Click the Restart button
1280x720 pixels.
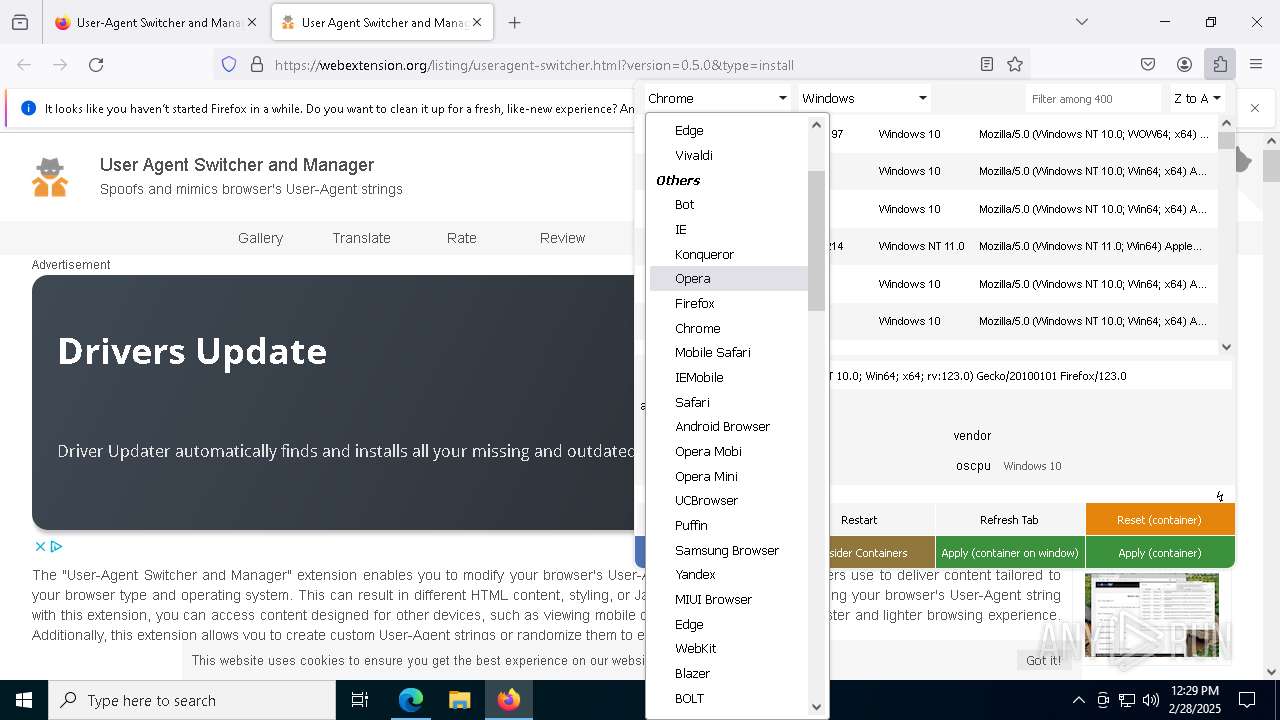859,519
